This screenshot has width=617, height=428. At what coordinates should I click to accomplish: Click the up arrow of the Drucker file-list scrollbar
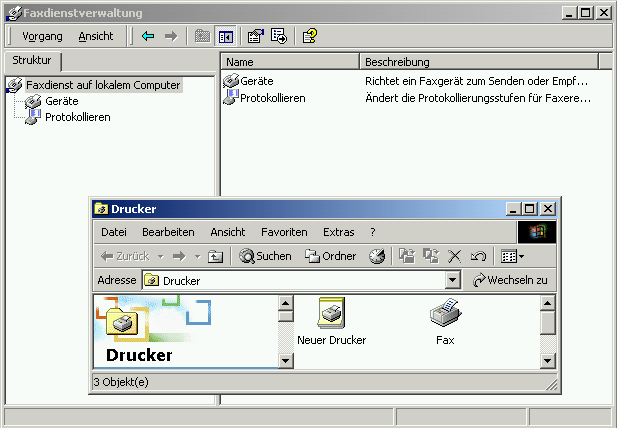pos(548,303)
